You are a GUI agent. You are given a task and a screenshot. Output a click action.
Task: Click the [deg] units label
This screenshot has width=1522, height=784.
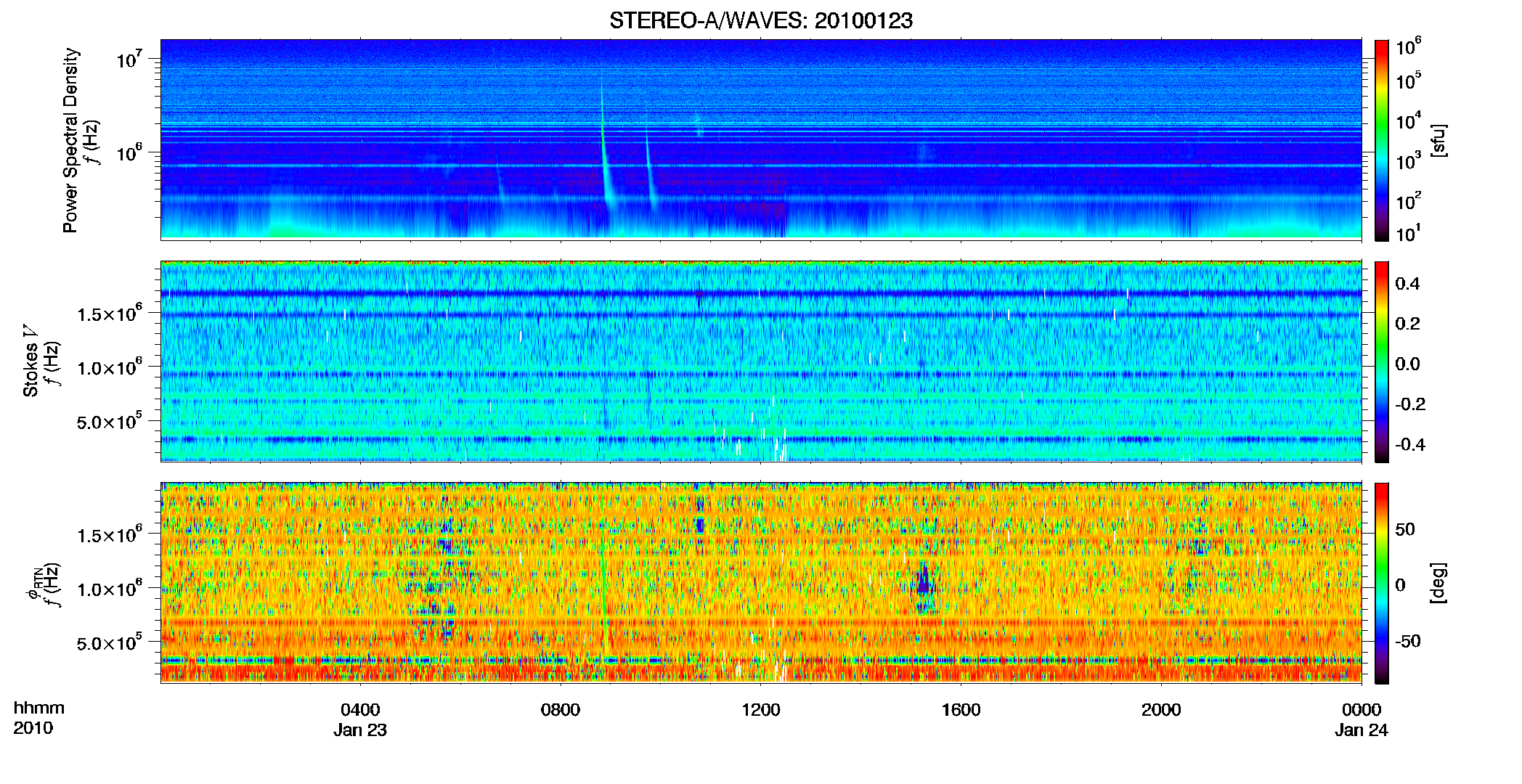click(1438, 583)
